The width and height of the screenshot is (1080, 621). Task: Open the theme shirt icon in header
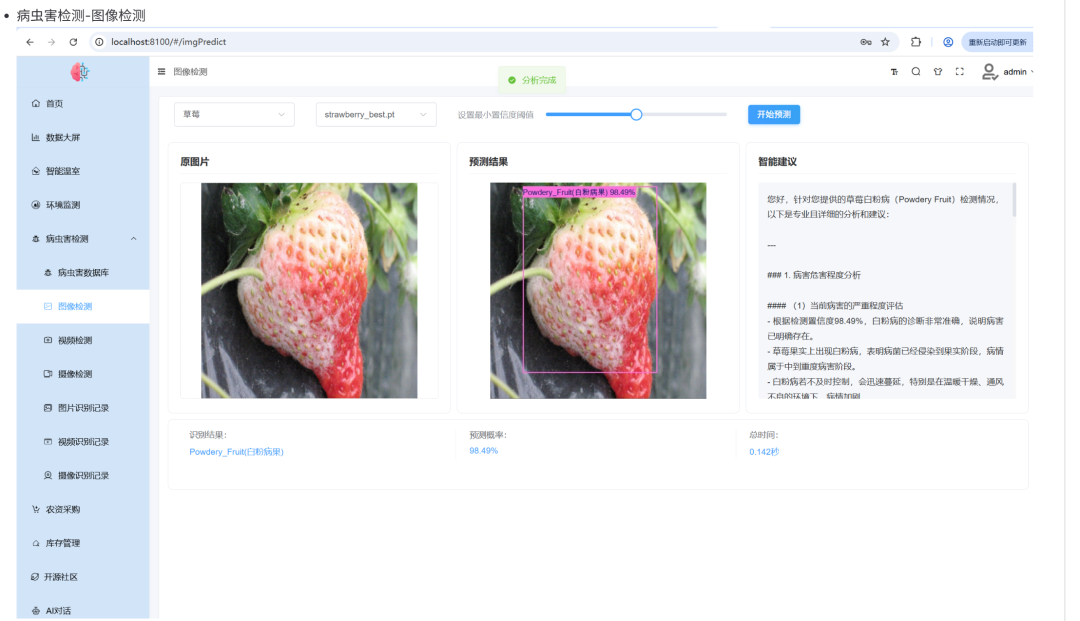937,72
